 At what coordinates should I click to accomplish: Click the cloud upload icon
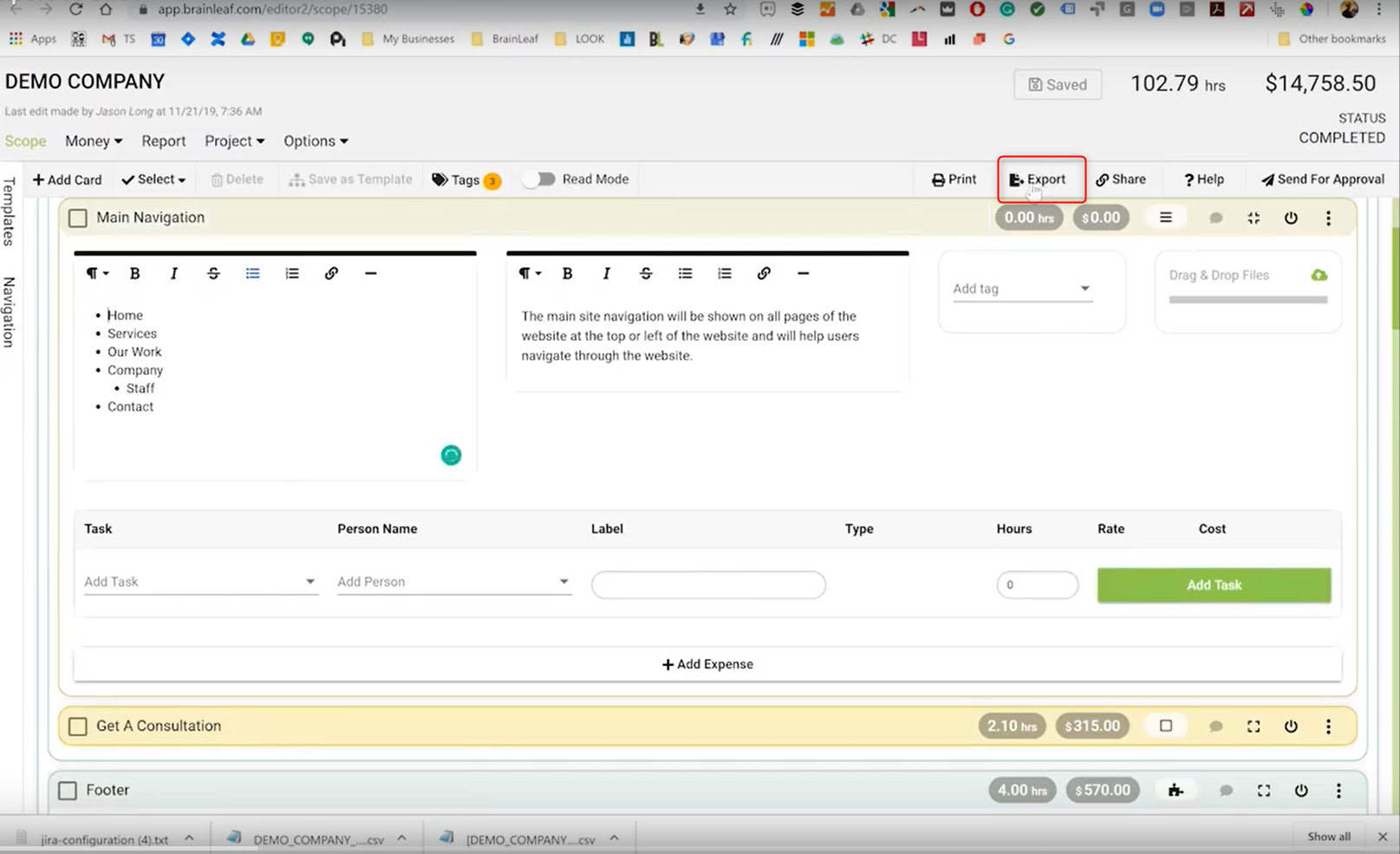click(1319, 275)
